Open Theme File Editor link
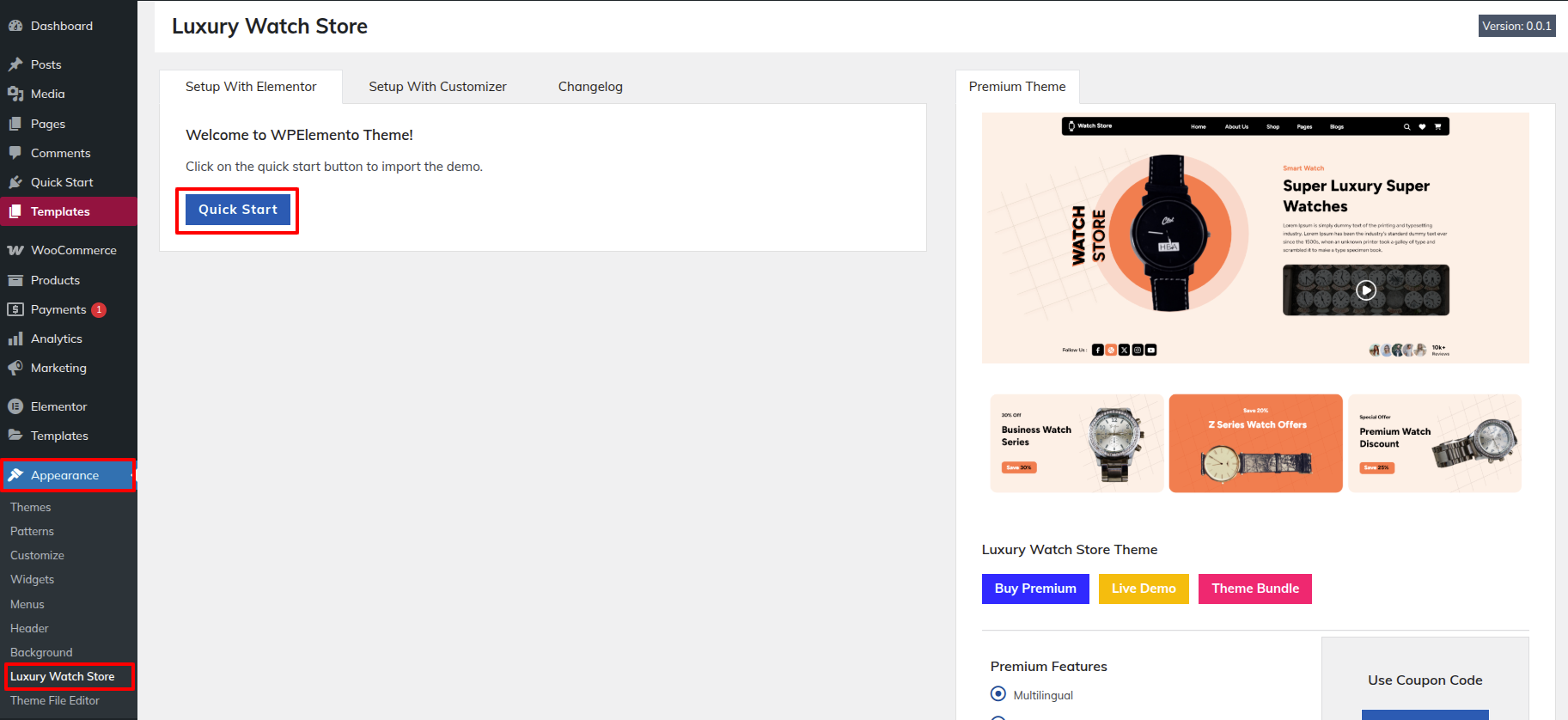The height and width of the screenshot is (720, 1568). [55, 700]
